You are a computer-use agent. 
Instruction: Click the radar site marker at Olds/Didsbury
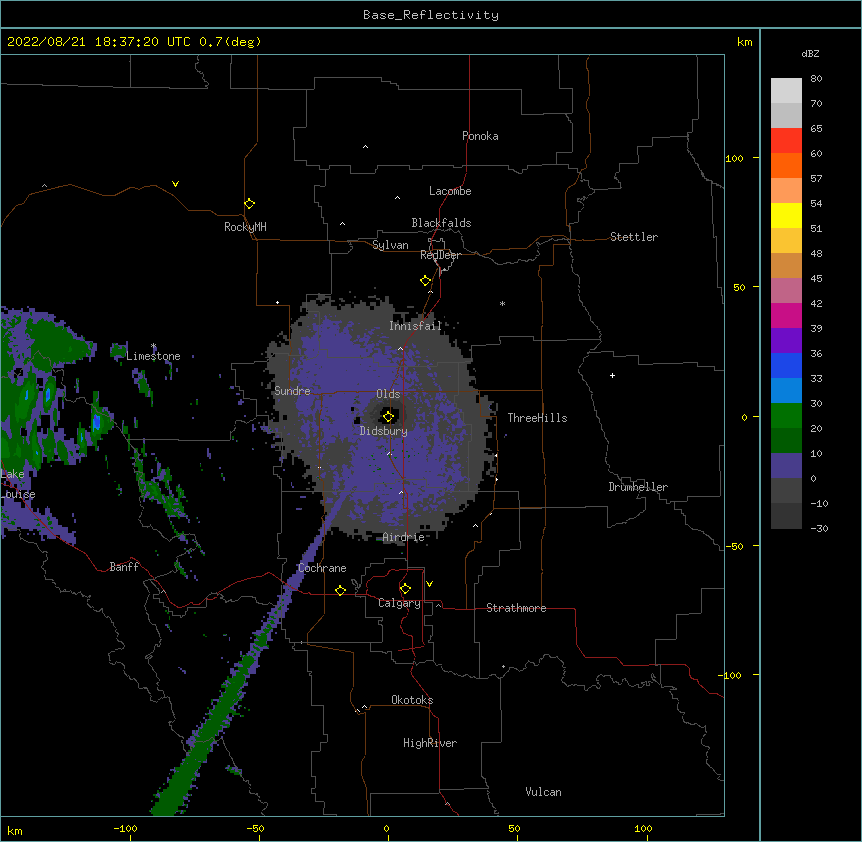pyautogui.click(x=388, y=416)
